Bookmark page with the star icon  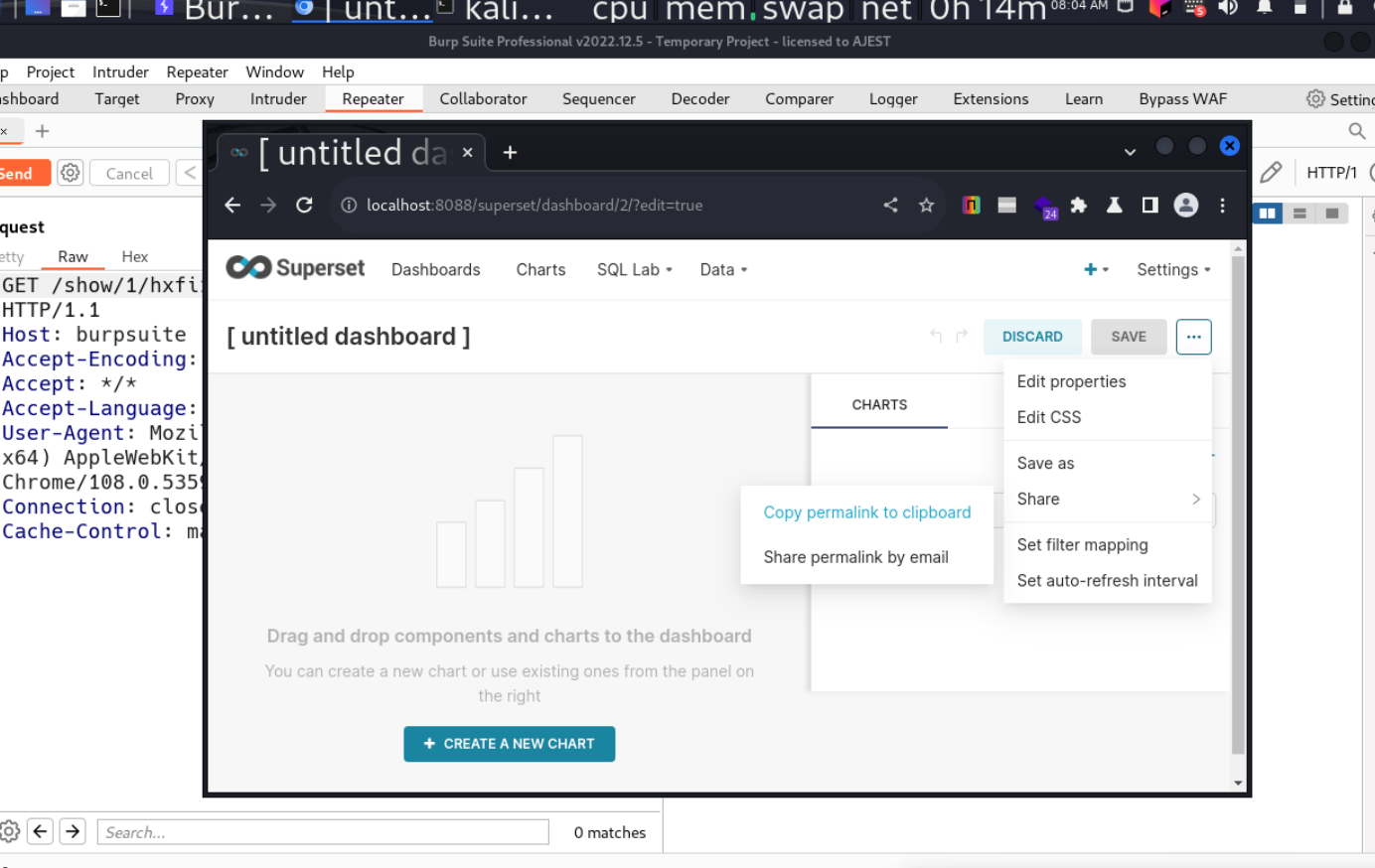(x=926, y=205)
